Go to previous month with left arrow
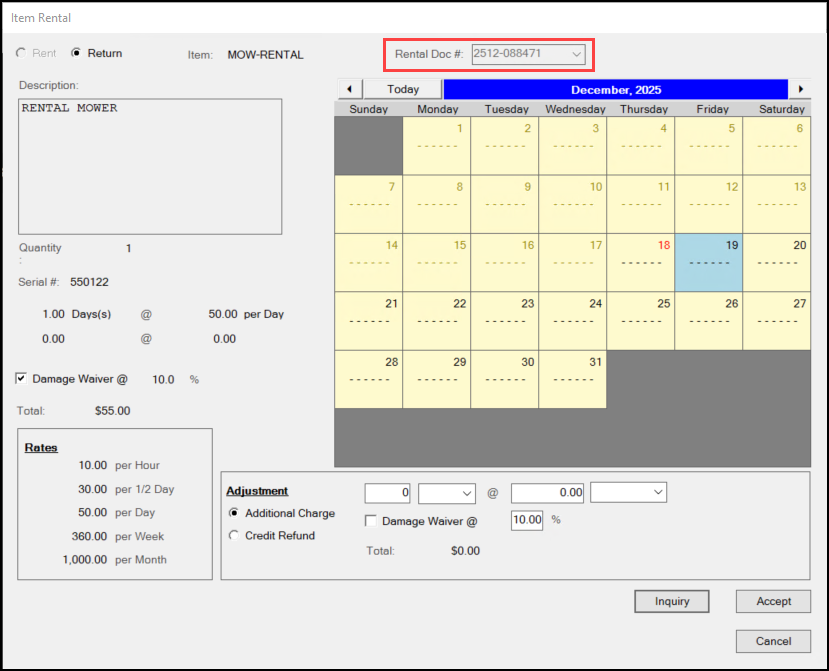 pyautogui.click(x=347, y=89)
